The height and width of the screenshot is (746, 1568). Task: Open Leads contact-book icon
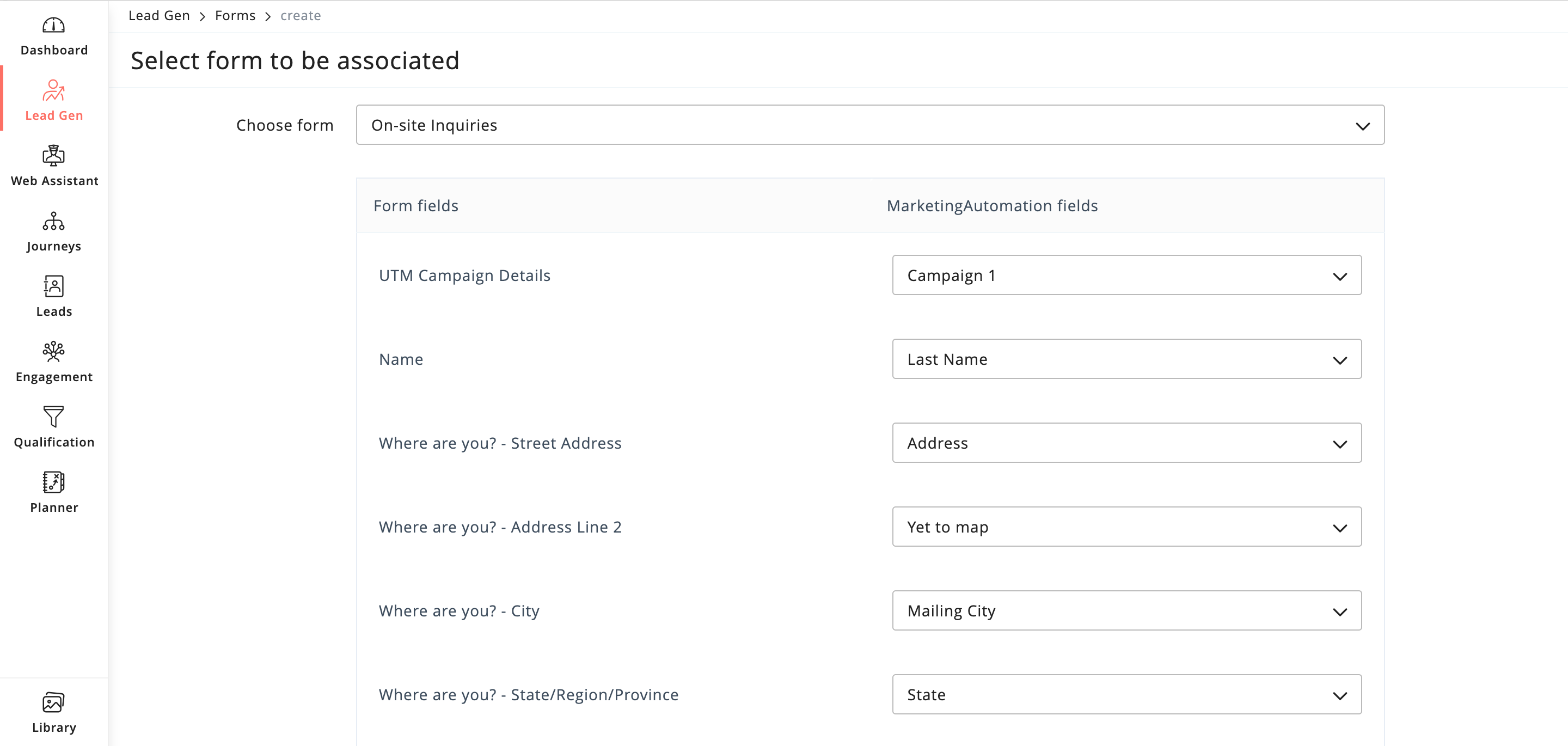(53, 286)
